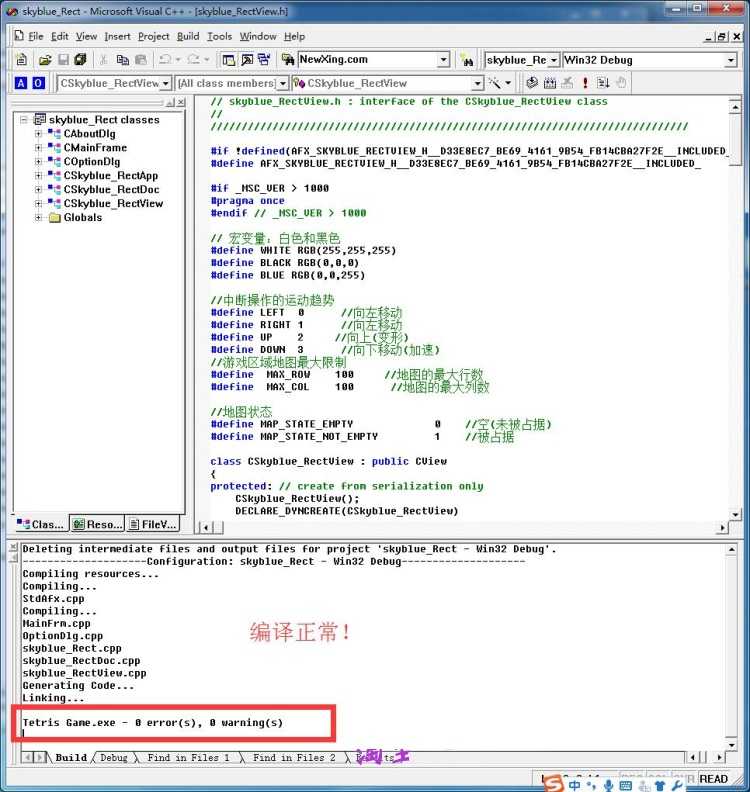Open the skyblue_Re project dropdown
750x792 pixels.
[x=554, y=60]
